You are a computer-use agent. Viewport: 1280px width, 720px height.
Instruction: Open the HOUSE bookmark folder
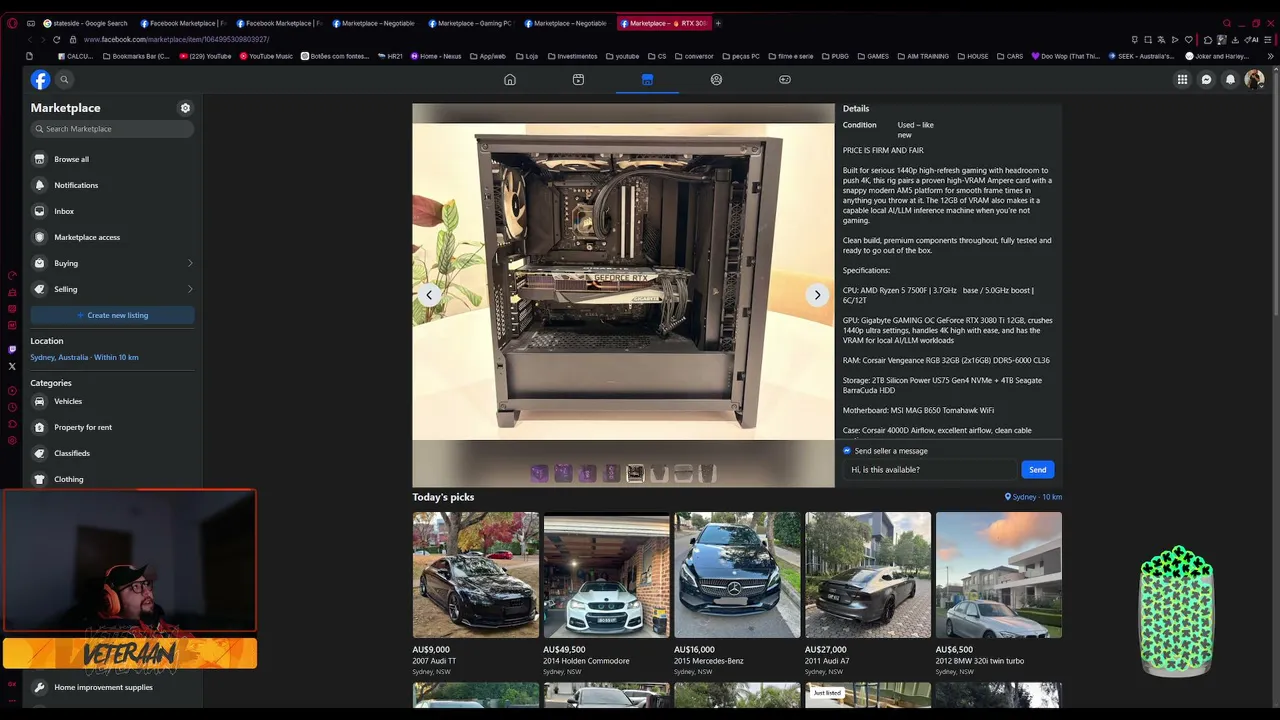[x=972, y=56]
